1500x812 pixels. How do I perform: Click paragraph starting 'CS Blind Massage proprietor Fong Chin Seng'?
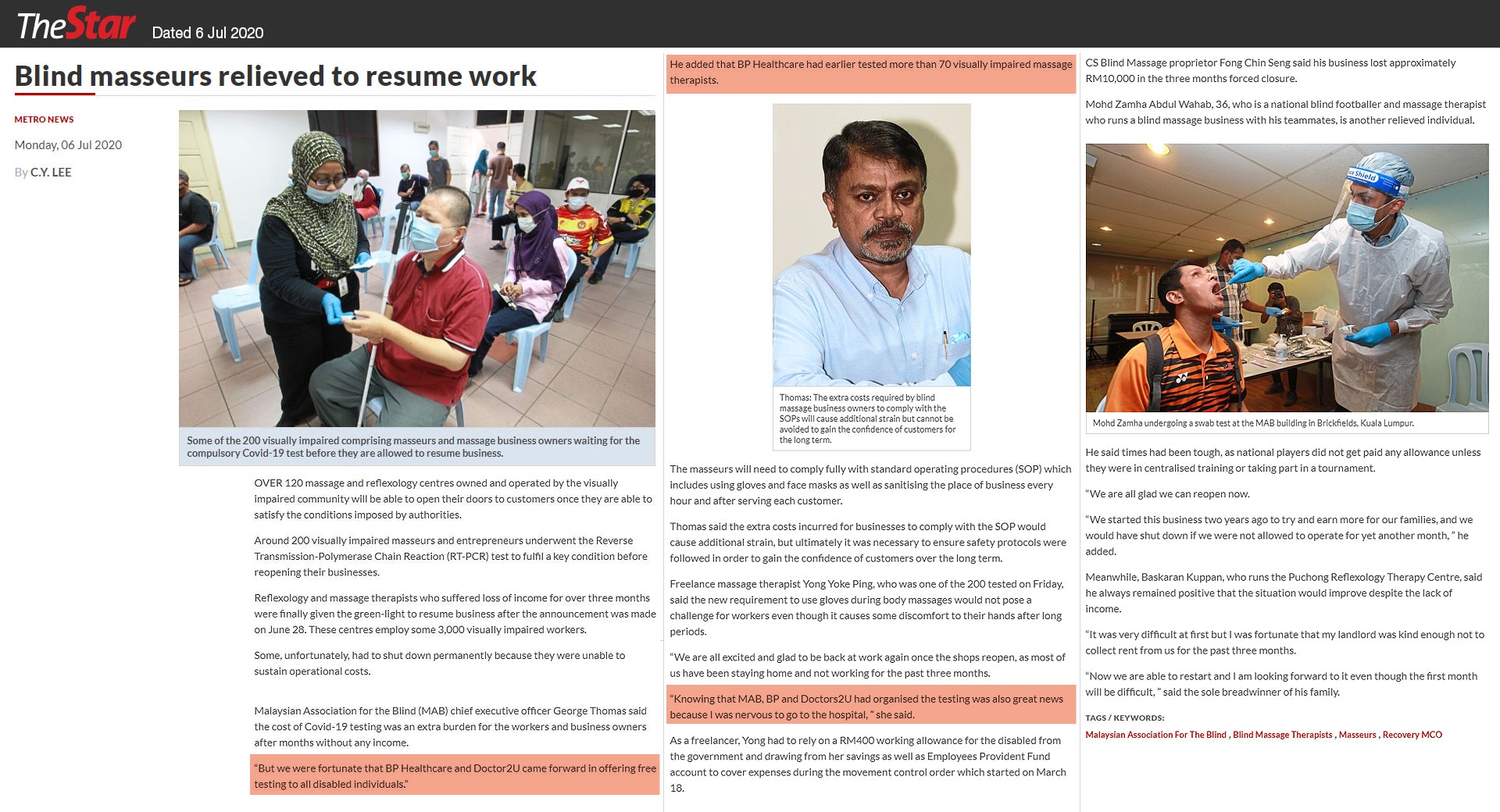click(1270, 70)
